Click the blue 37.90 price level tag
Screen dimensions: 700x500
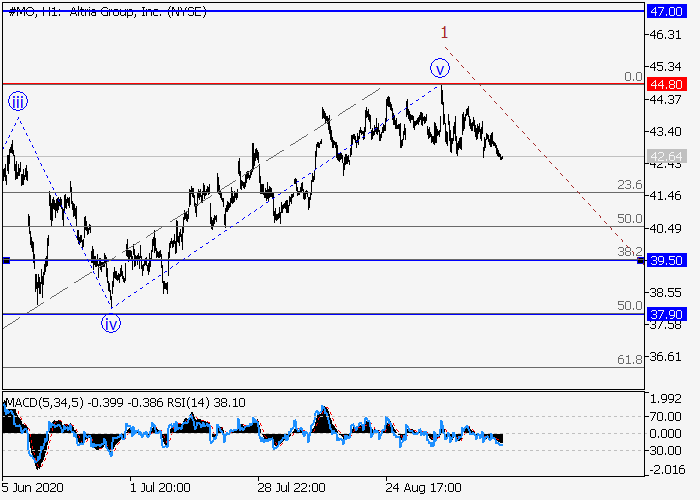point(665,313)
